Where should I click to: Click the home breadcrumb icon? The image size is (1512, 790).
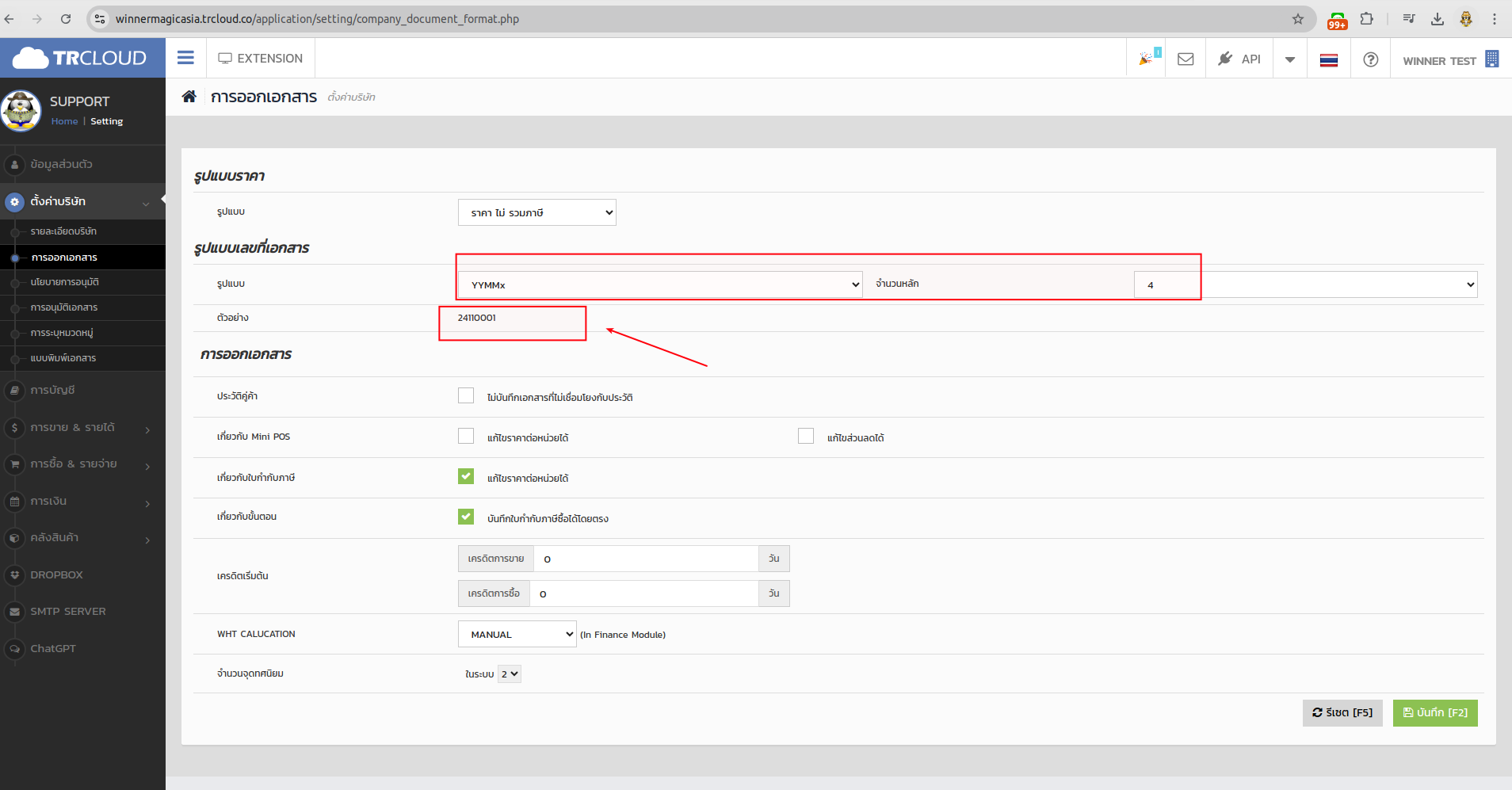pos(189,97)
